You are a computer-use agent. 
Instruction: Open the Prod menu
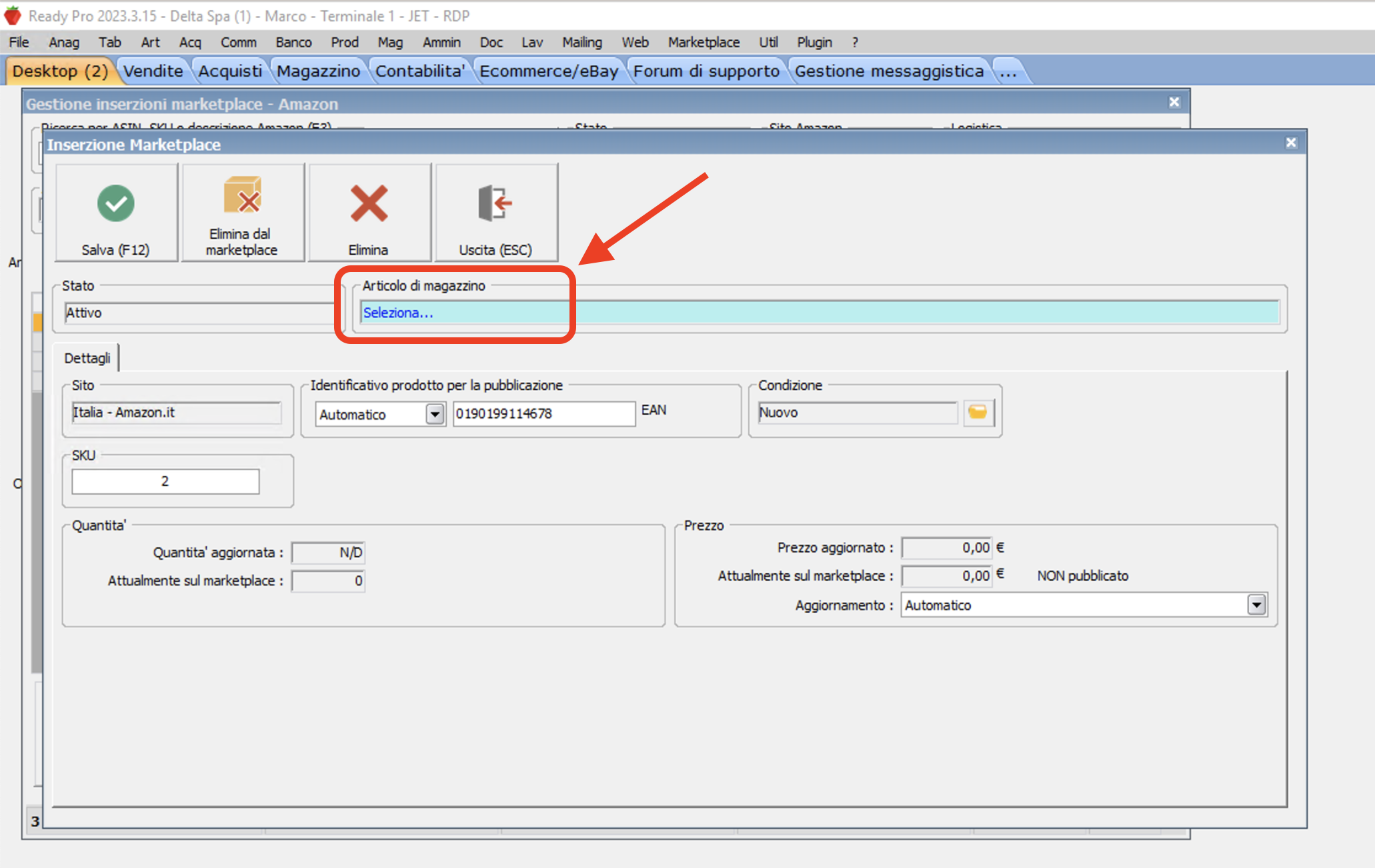pyautogui.click(x=345, y=42)
